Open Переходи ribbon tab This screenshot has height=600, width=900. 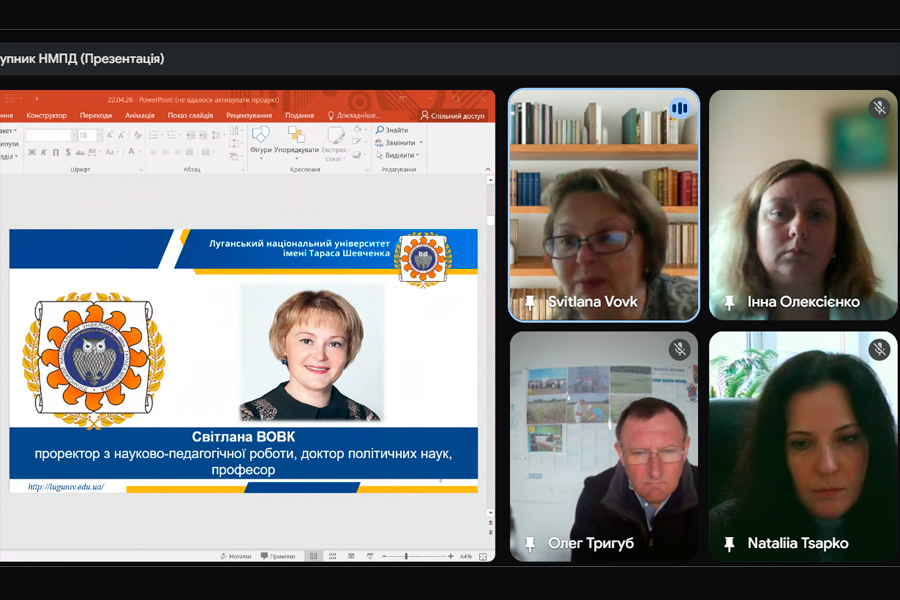point(96,115)
